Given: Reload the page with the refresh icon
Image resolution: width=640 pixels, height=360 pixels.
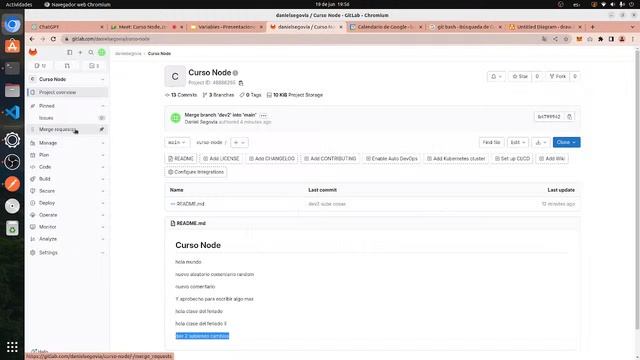Looking at the screenshot, I should (53, 39).
